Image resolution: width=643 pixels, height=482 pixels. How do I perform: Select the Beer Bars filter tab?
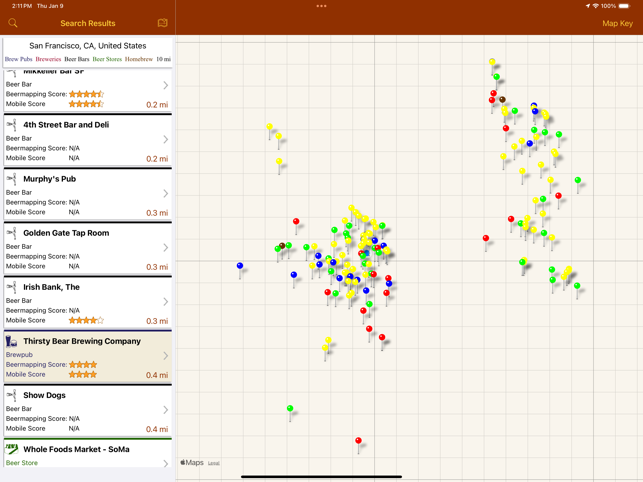point(77,59)
